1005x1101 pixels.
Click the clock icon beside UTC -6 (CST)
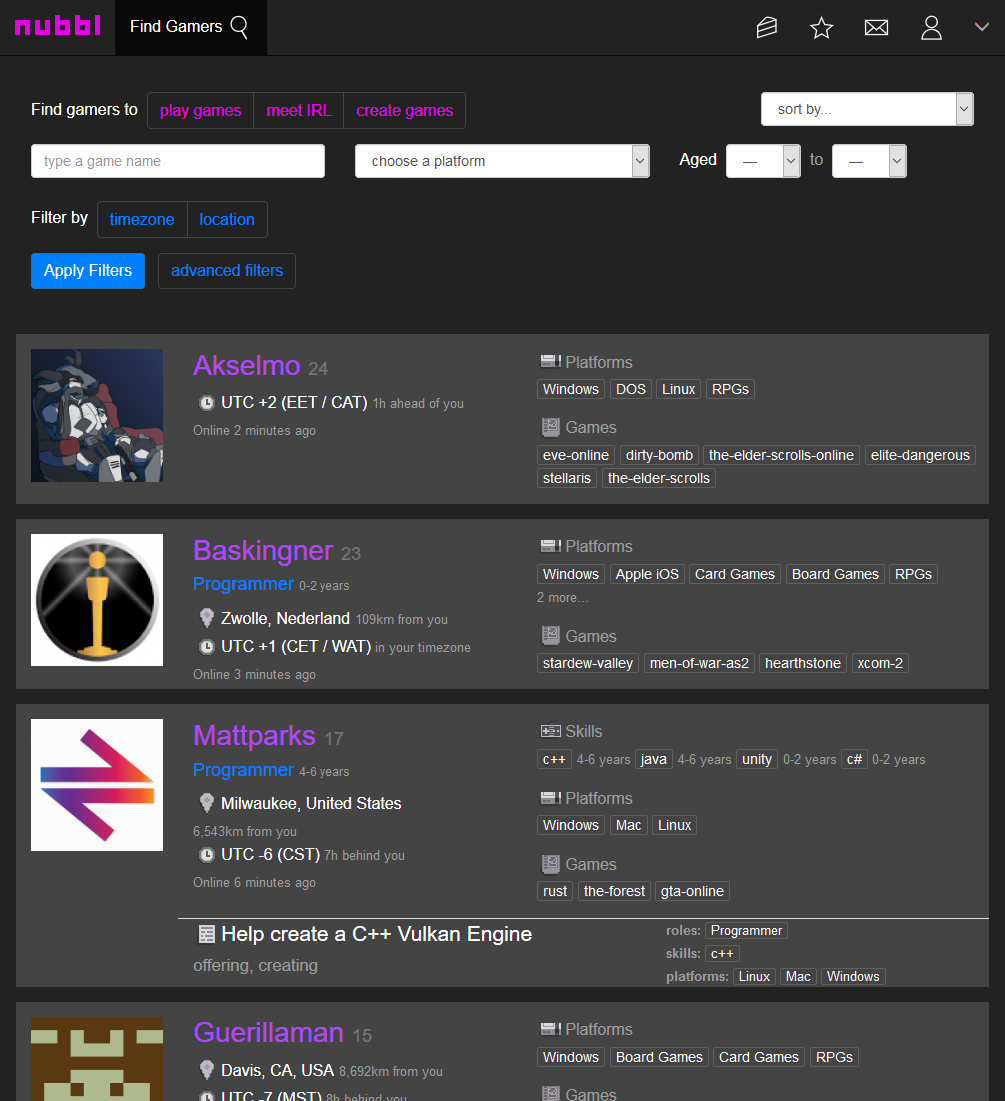[206, 855]
